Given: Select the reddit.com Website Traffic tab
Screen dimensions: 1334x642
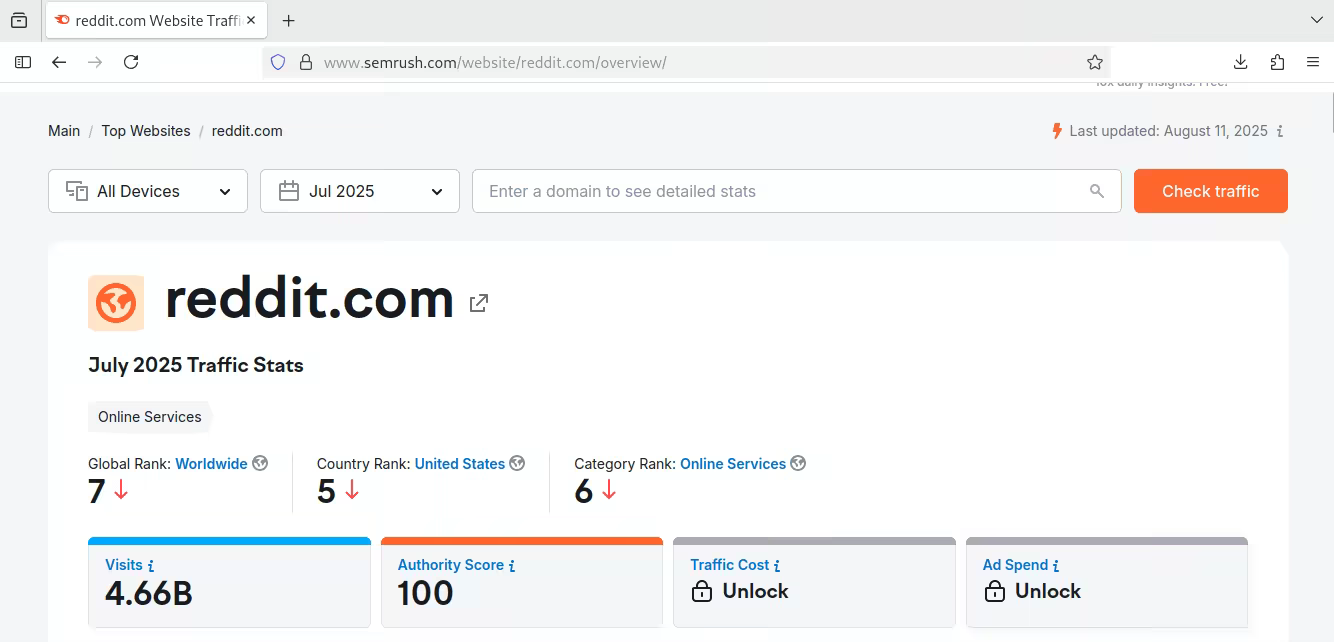Looking at the screenshot, I should [148, 20].
